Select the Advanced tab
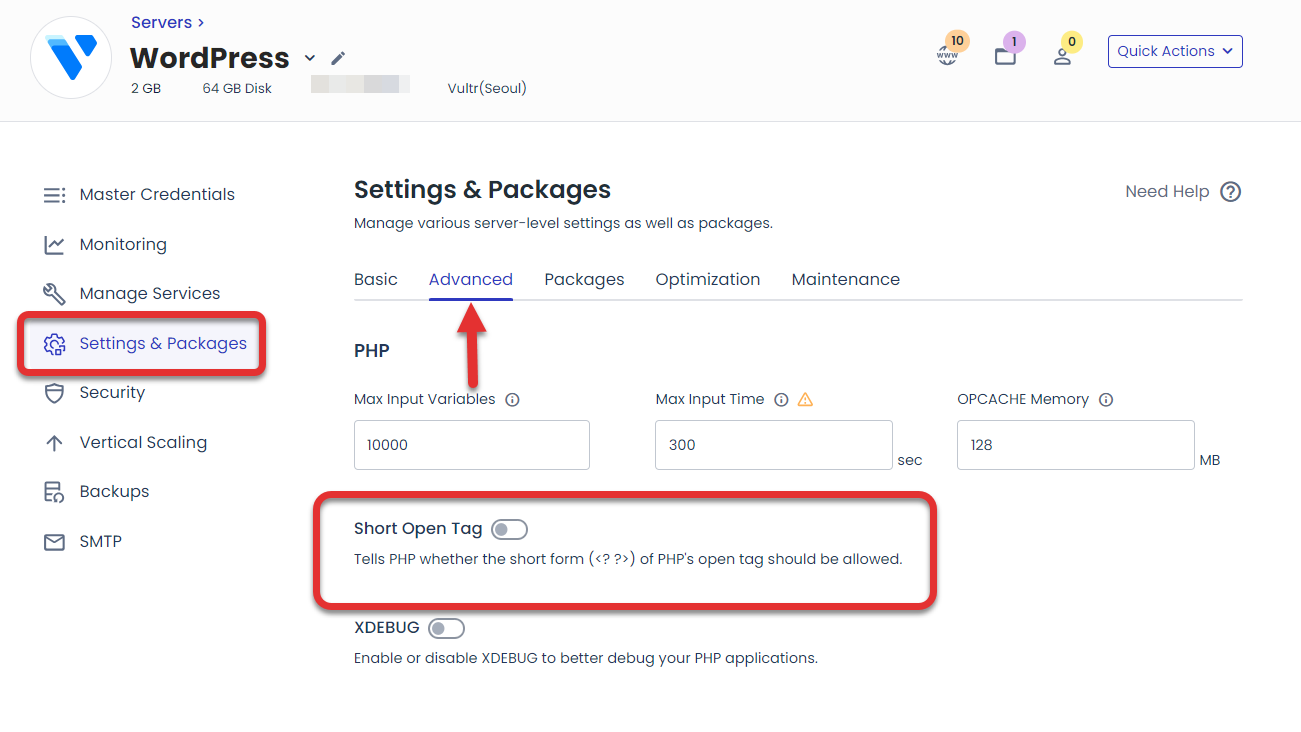 coord(471,280)
